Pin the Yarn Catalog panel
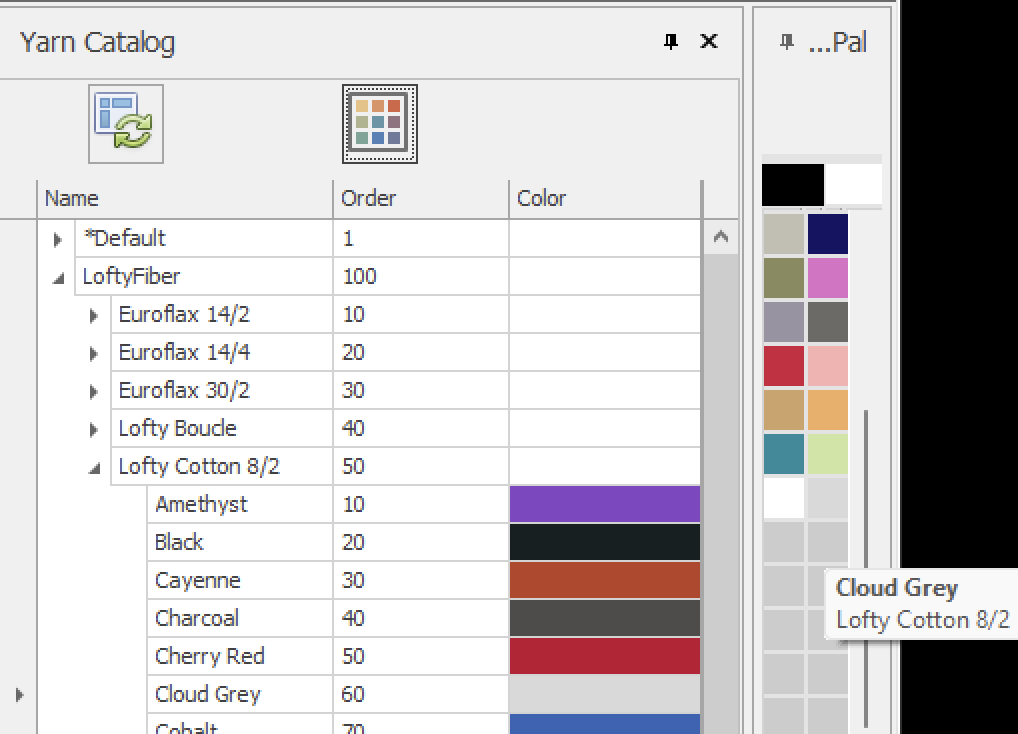The height and width of the screenshot is (734, 1018). (x=671, y=41)
